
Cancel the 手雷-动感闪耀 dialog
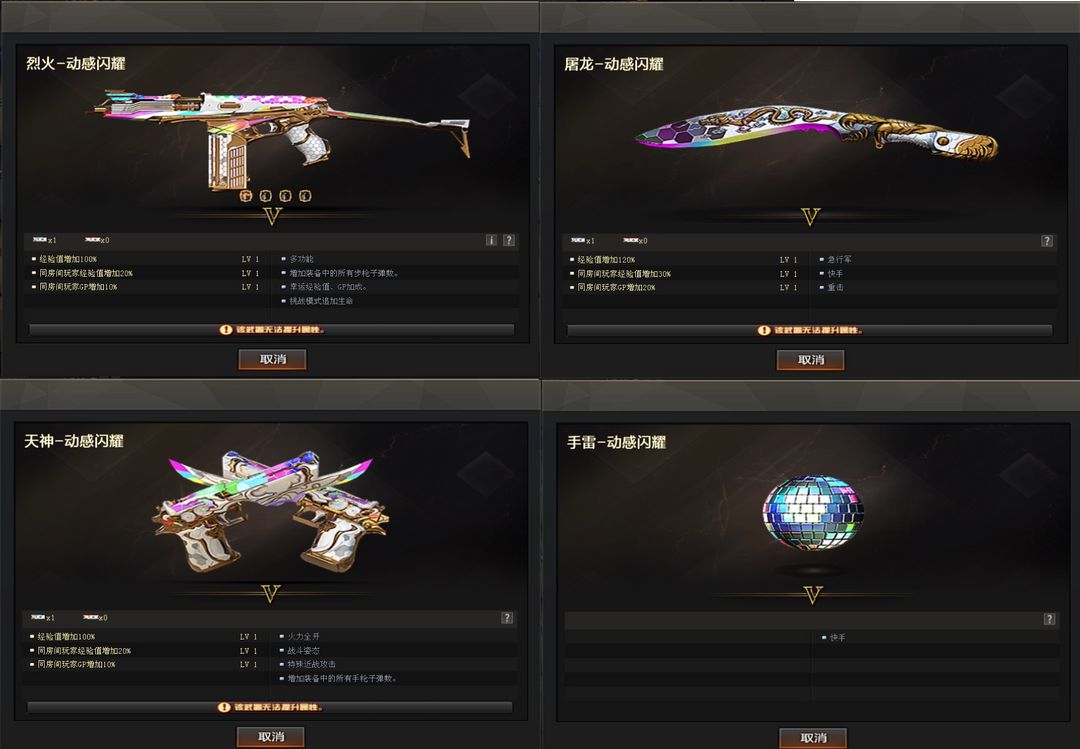(813, 737)
